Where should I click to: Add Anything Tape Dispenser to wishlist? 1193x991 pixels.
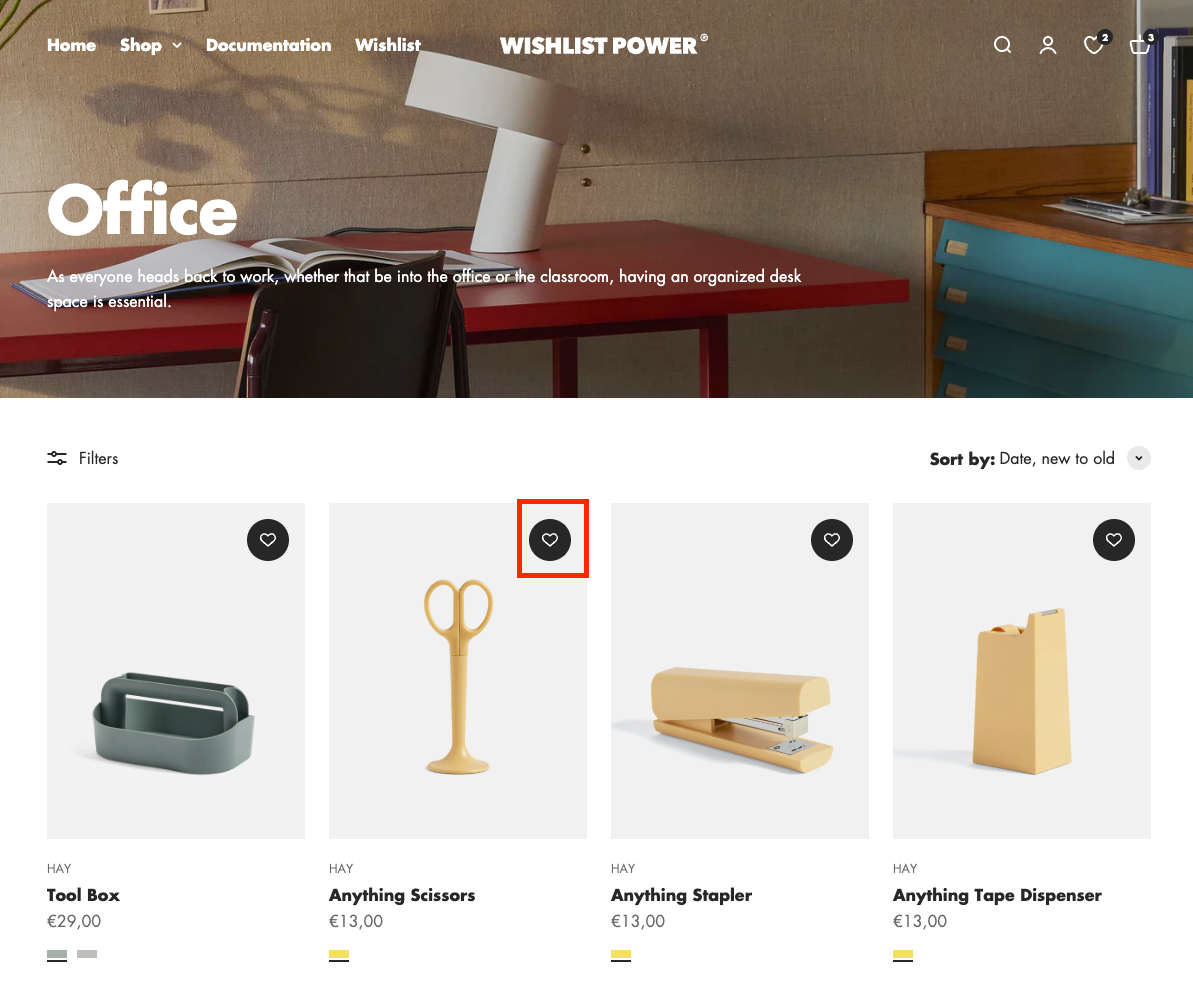click(1114, 540)
